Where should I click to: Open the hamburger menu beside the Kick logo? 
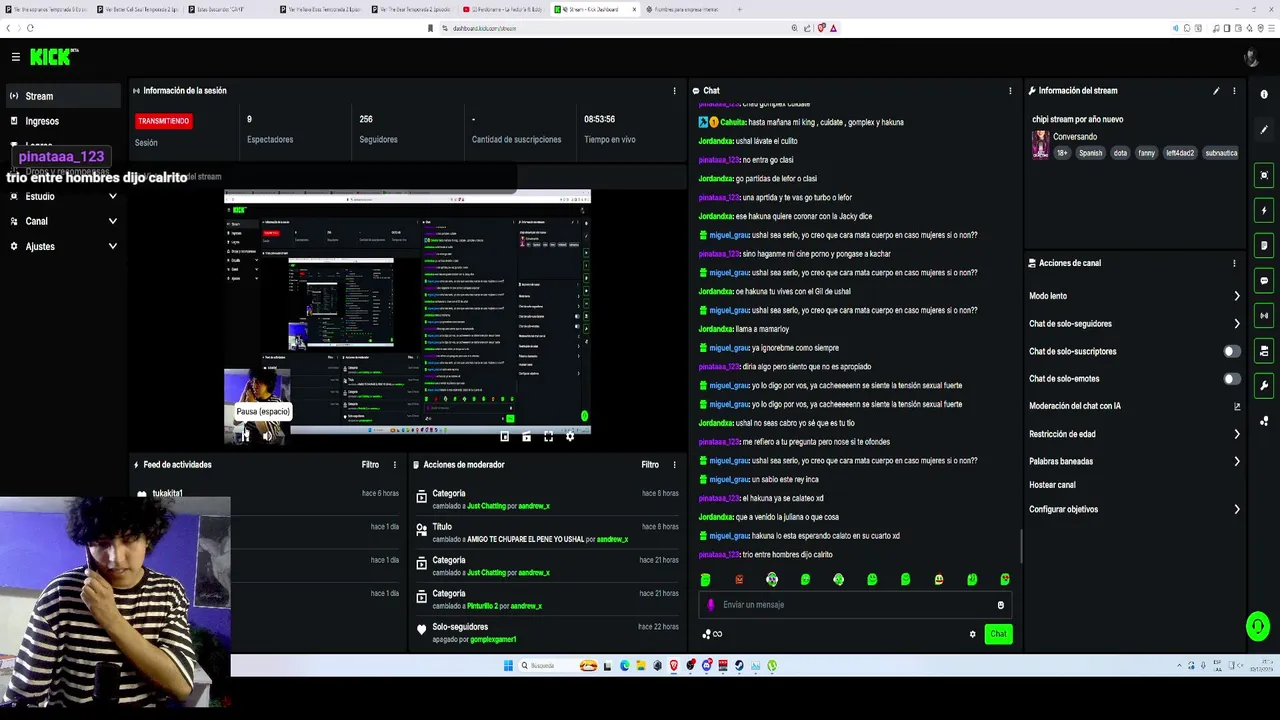(15, 57)
